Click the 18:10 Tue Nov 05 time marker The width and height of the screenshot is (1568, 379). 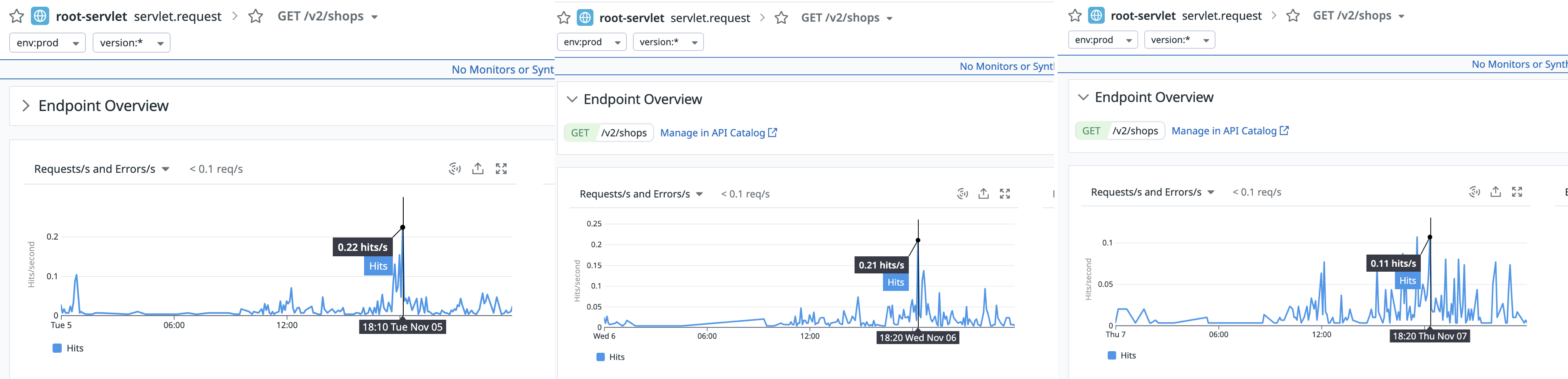click(402, 327)
